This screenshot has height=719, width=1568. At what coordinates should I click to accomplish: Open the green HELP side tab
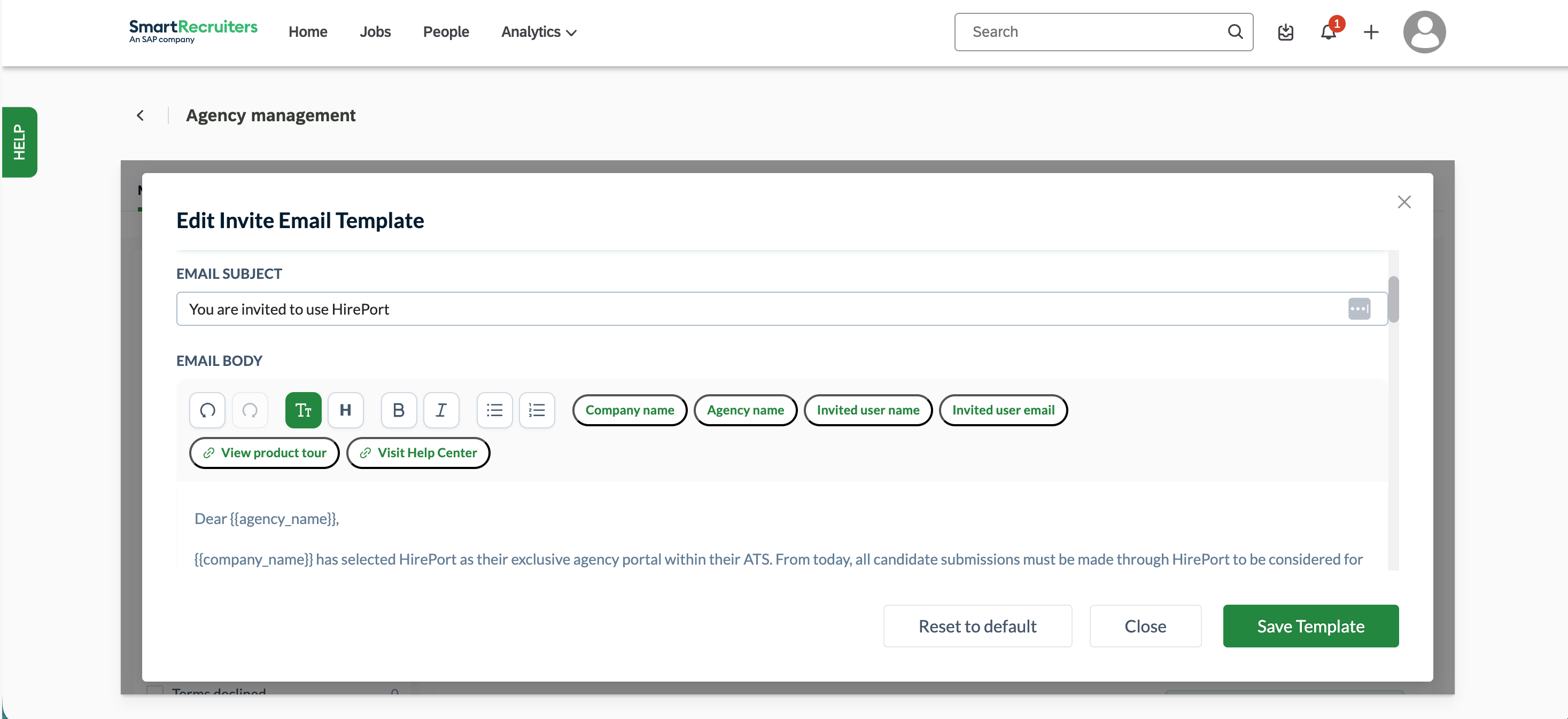tap(19, 142)
